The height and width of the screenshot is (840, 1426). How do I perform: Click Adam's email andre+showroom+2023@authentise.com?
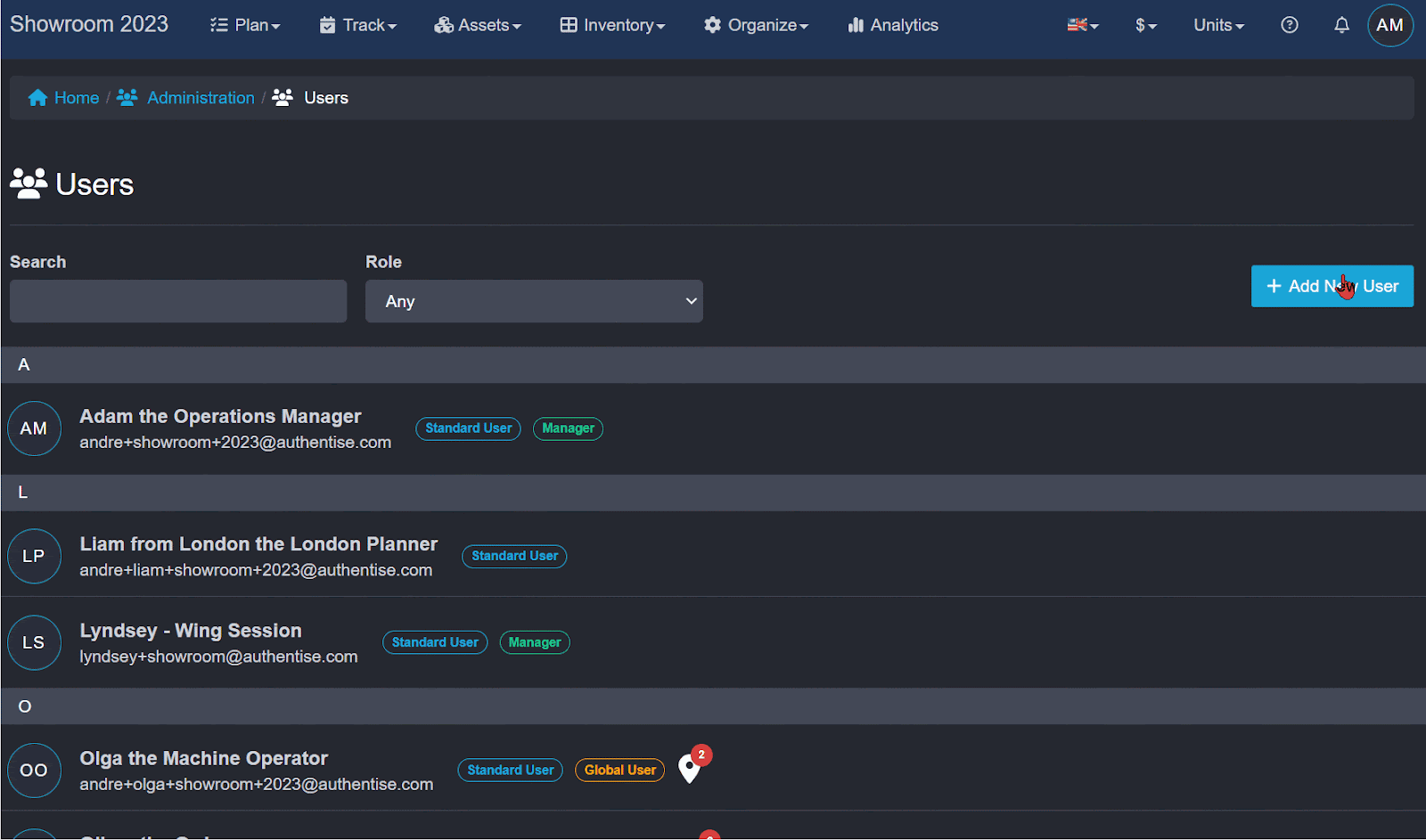point(235,443)
